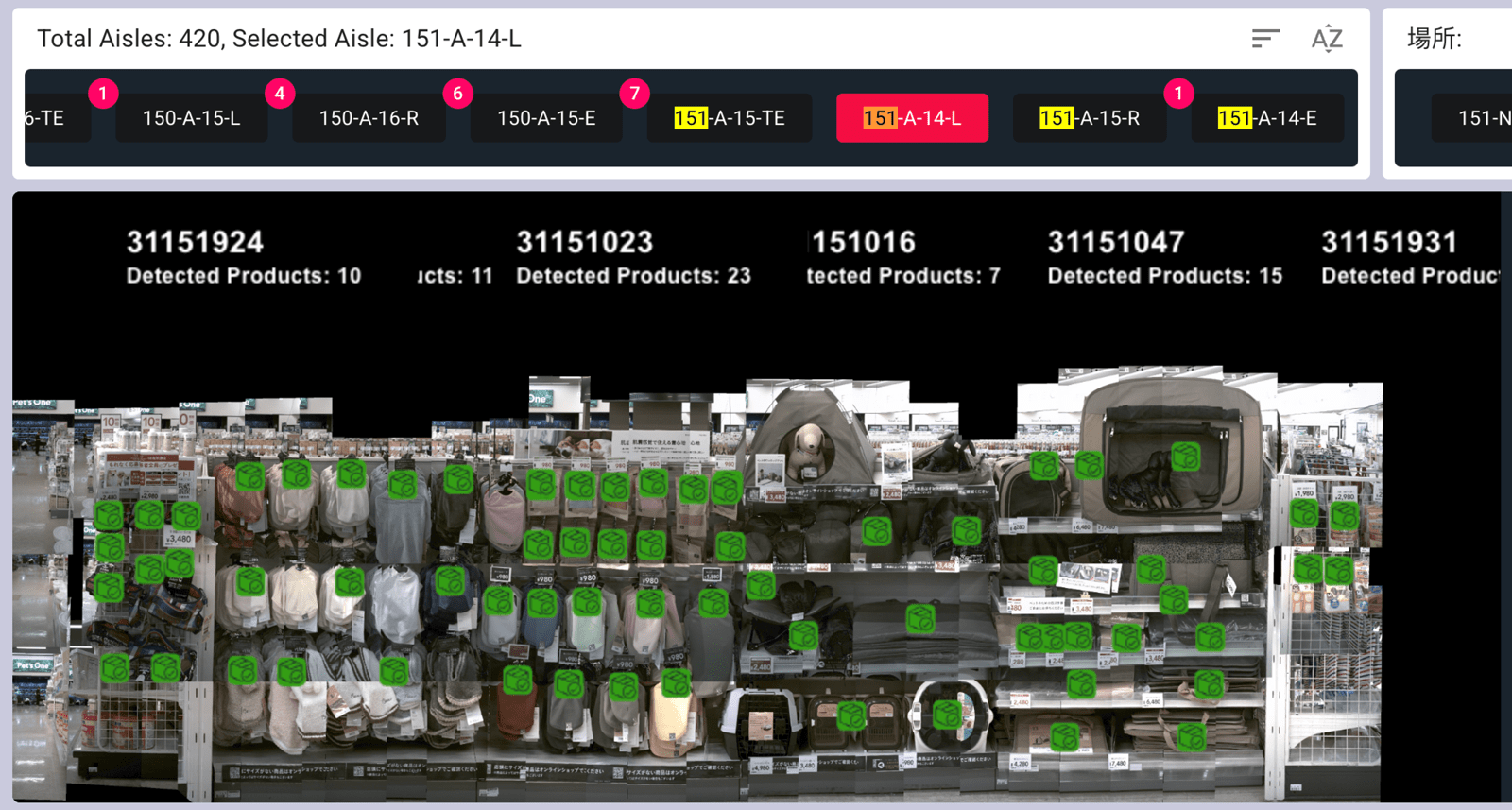Sort aisles alphabetically with AZ icon
The height and width of the screenshot is (810, 1512).
point(1327,39)
